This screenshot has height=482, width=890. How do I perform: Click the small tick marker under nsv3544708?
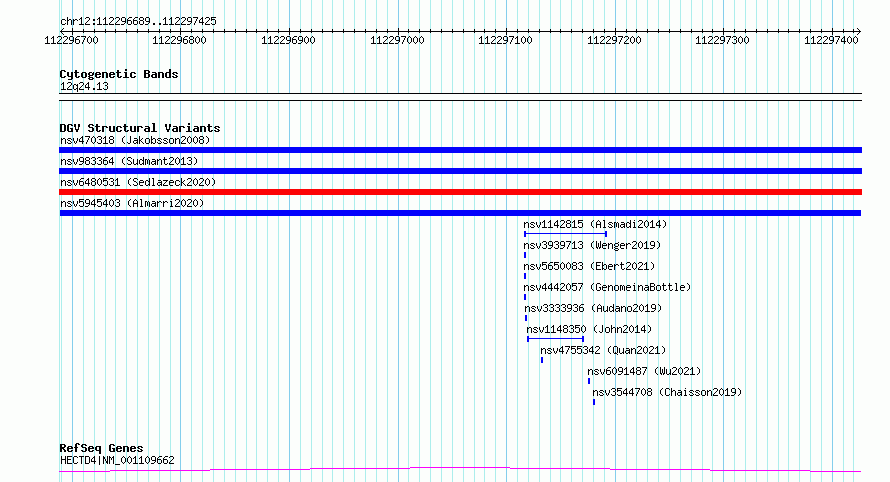[594, 402]
